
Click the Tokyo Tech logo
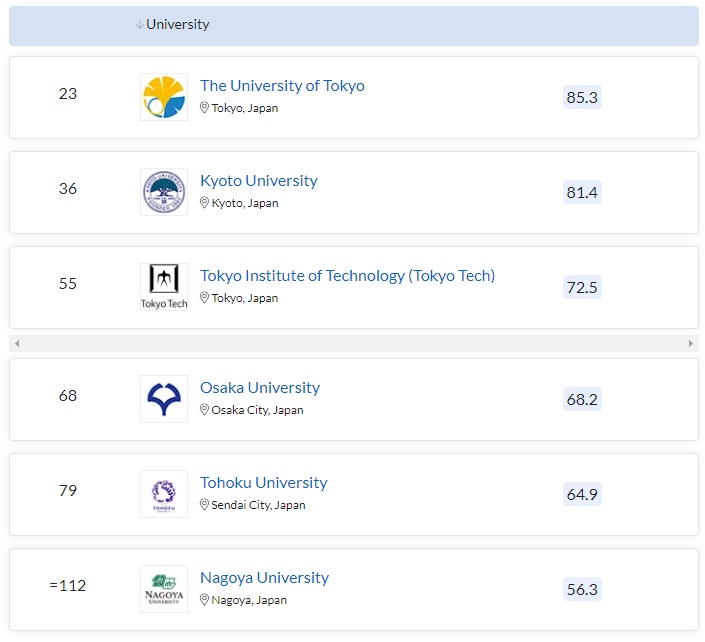point(164,287)
